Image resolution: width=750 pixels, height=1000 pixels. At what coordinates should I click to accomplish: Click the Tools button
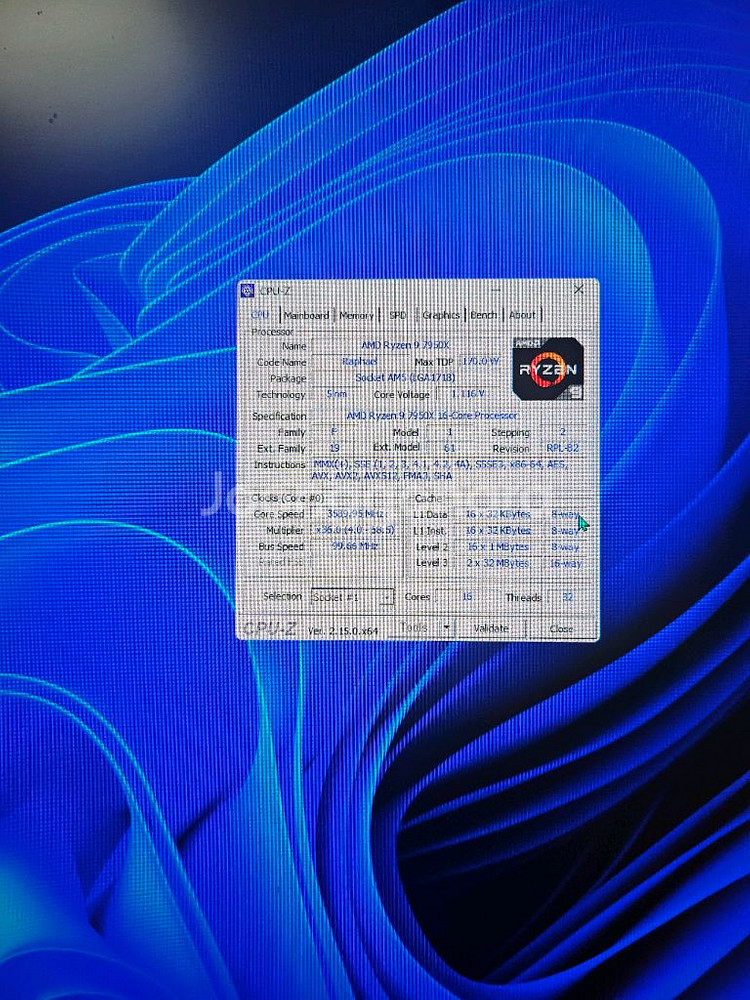(x=414, y=628)
